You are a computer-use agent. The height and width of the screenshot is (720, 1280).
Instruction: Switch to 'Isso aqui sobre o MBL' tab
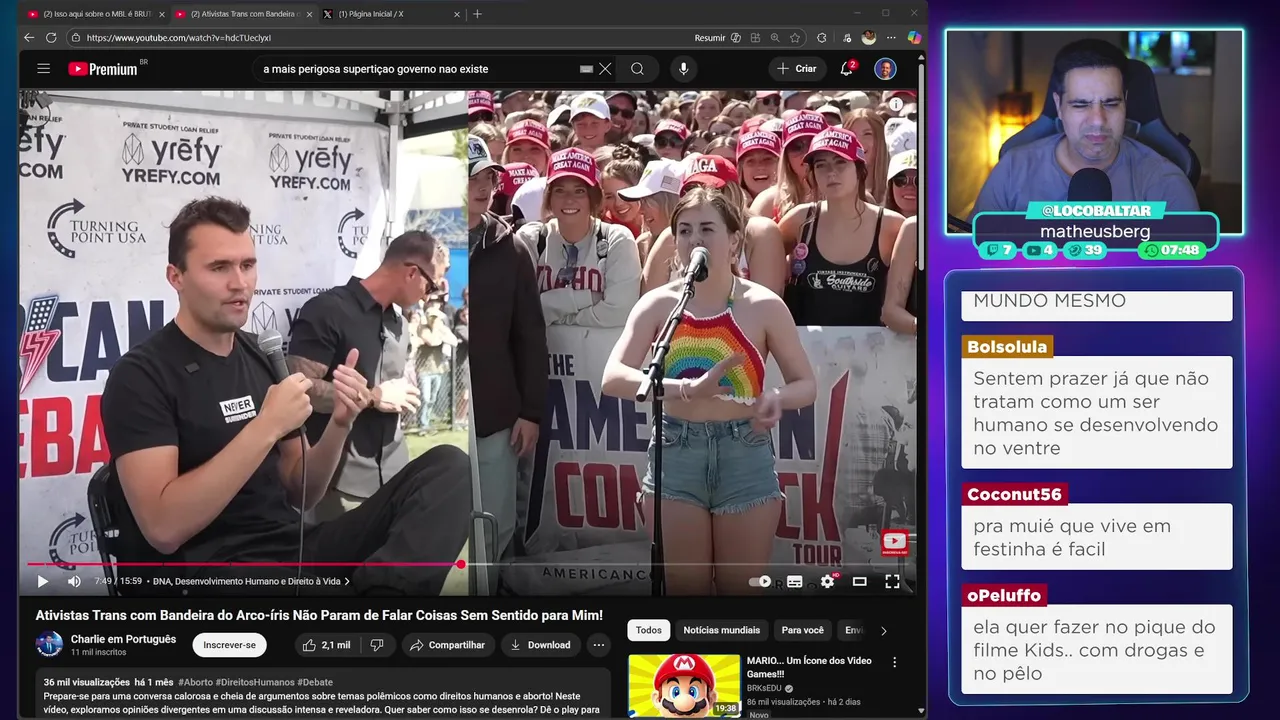95,14
